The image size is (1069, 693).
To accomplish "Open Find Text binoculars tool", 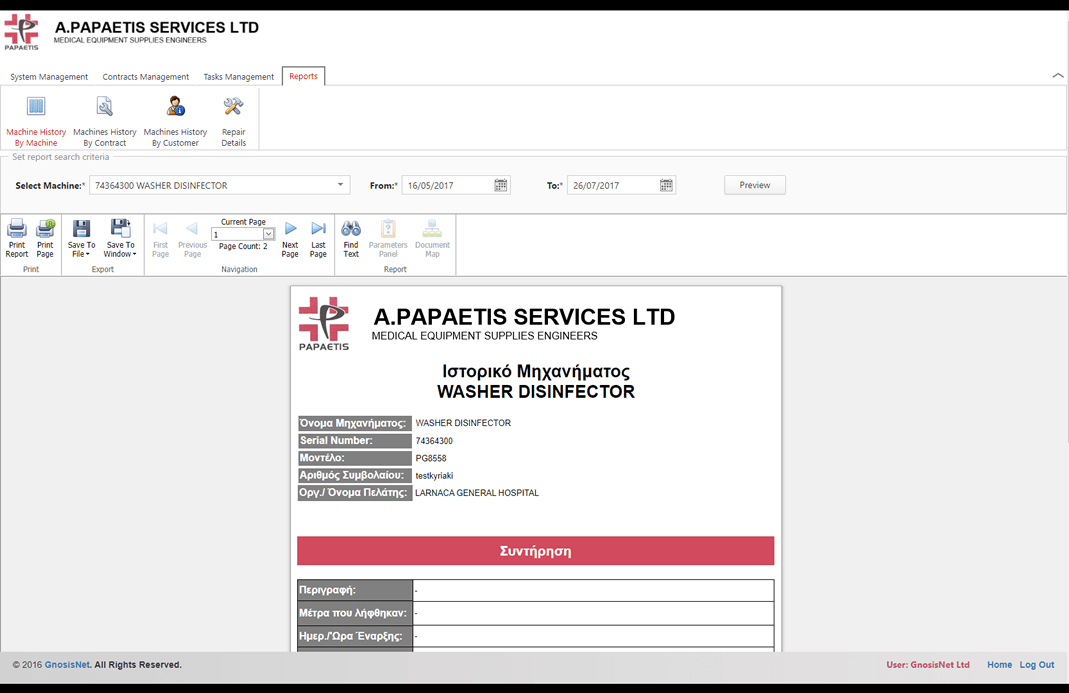I will coord(351,238).
